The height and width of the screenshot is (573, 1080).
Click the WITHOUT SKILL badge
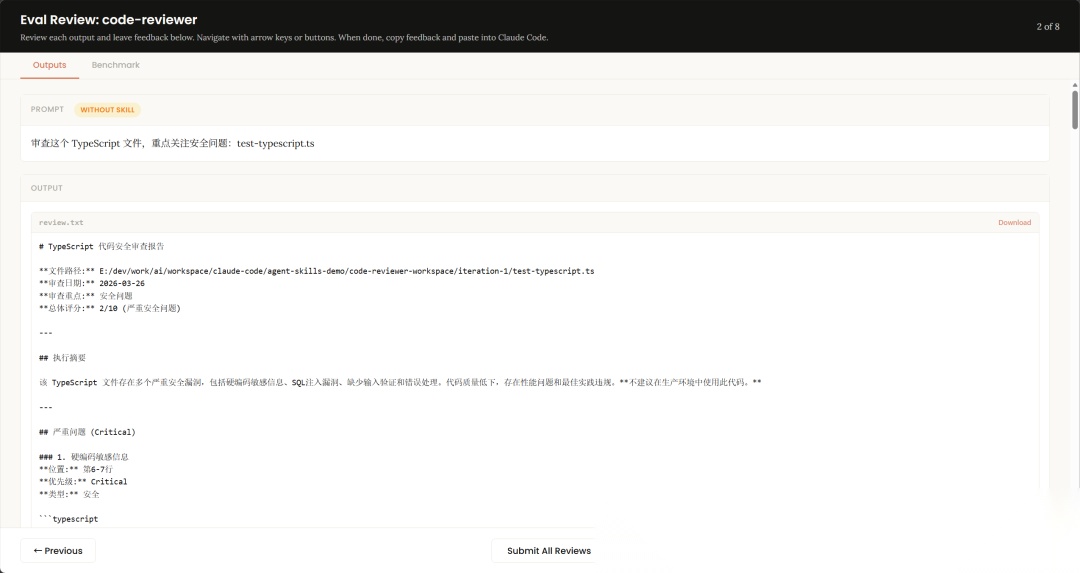tap(107, 110)
